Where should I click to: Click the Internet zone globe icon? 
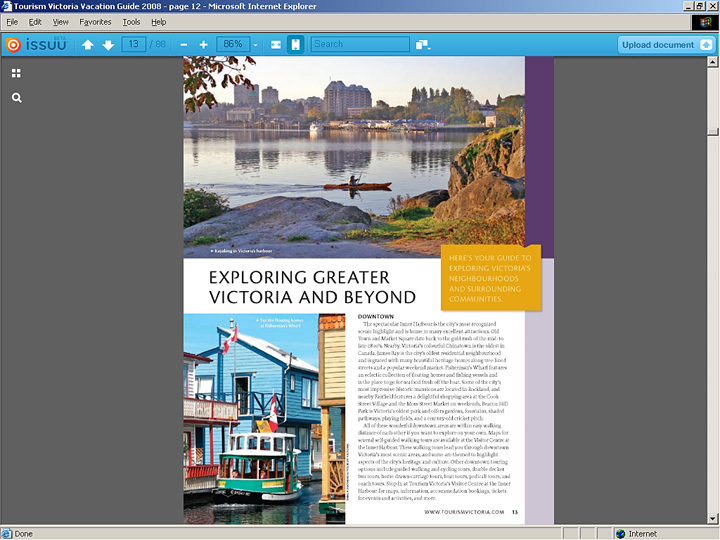coord(620,534)
